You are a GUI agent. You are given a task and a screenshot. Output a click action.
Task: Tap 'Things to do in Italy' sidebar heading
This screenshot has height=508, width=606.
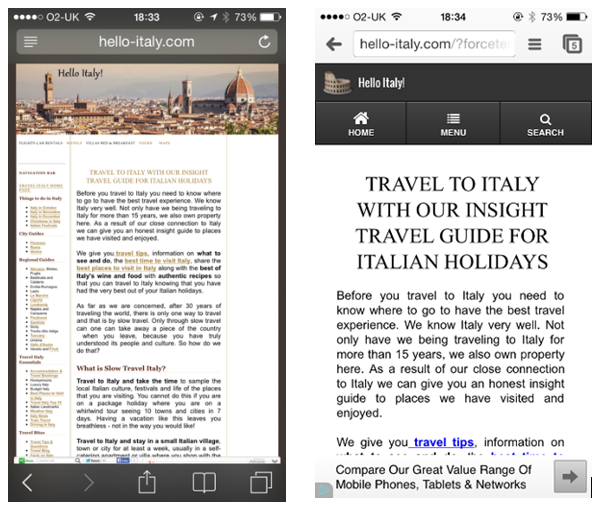pos(40,198)
